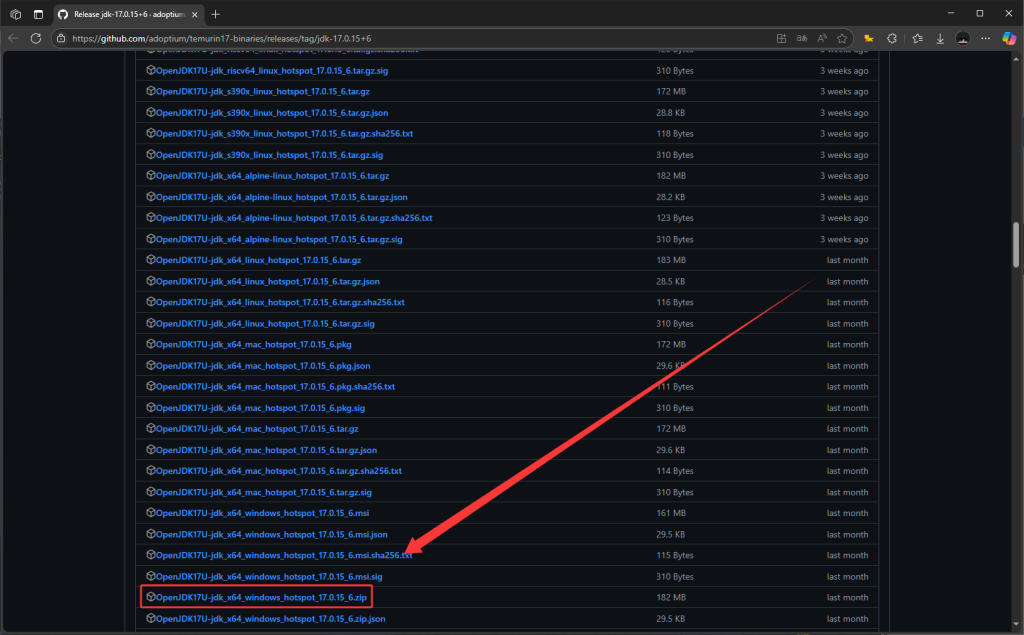Open the Favorites list icon

918,39
